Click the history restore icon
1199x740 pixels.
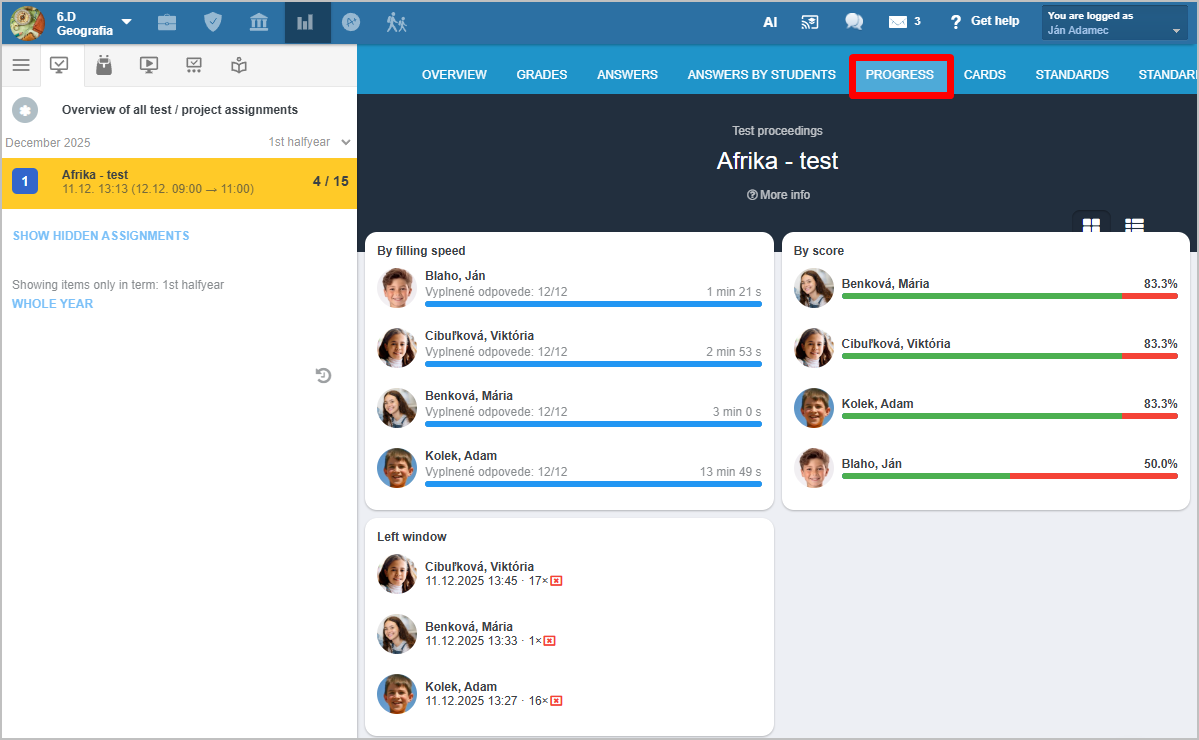(x=323, y=376)
